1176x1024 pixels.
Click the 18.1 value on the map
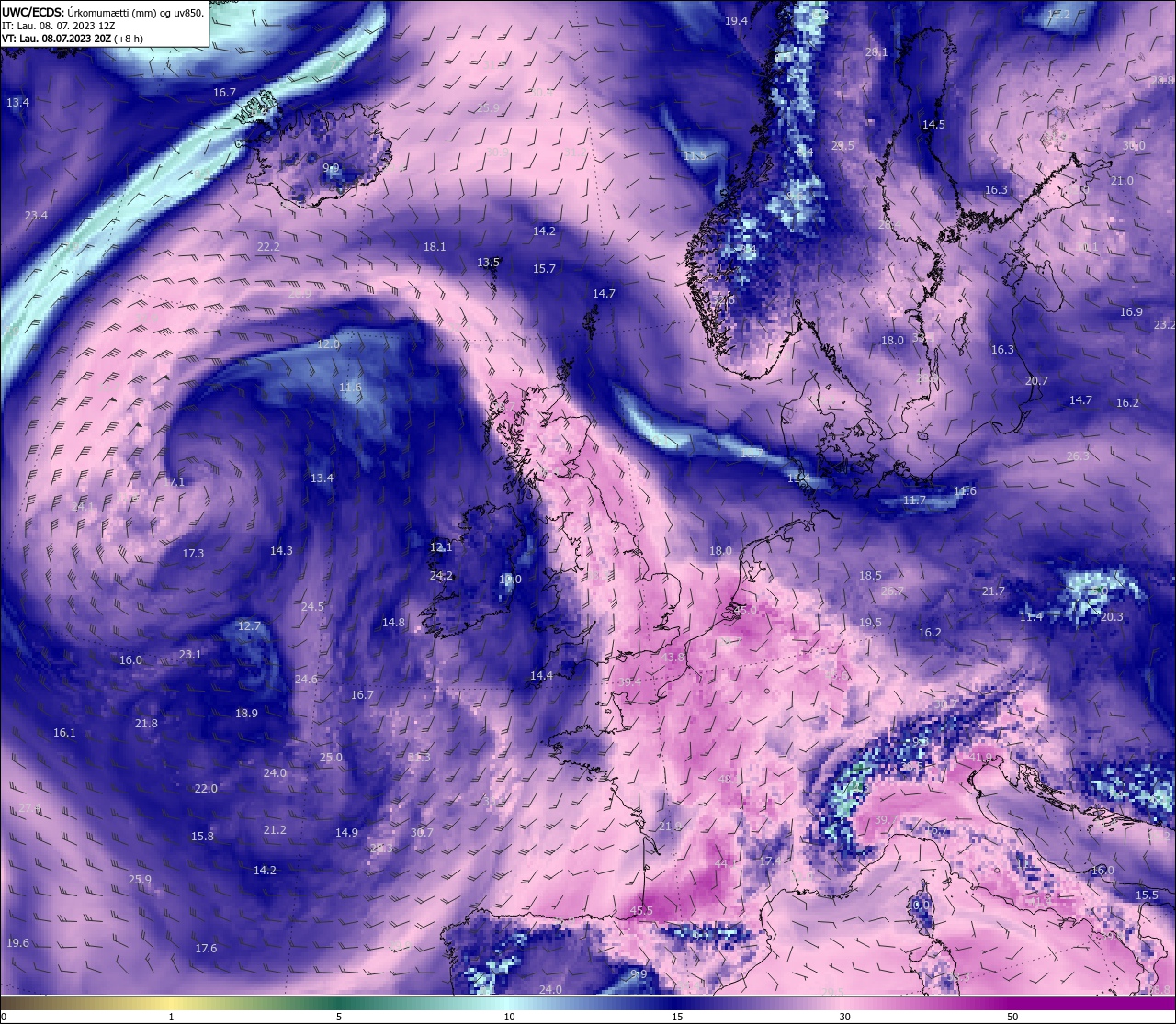435,246
